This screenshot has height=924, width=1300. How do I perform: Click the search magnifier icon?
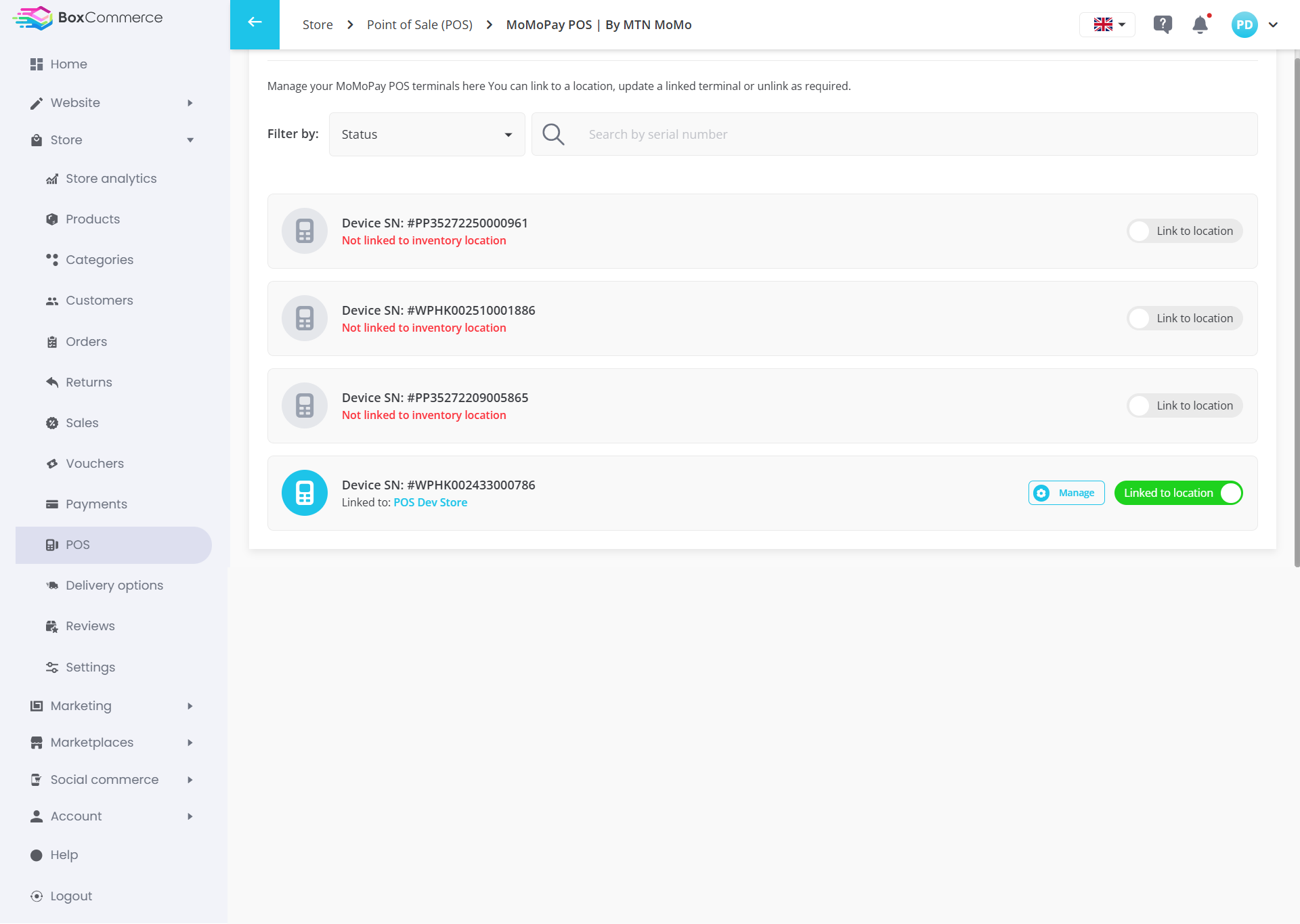(x=553, y=134)
